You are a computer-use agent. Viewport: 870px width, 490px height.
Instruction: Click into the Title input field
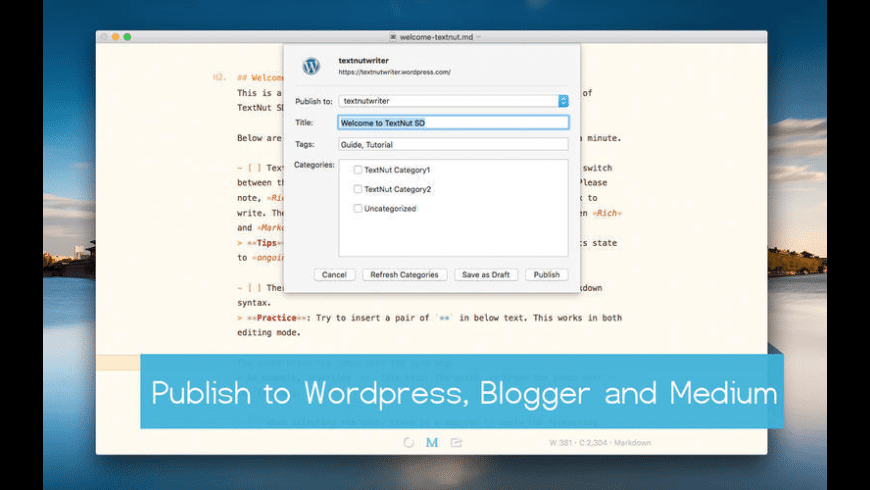453,123
